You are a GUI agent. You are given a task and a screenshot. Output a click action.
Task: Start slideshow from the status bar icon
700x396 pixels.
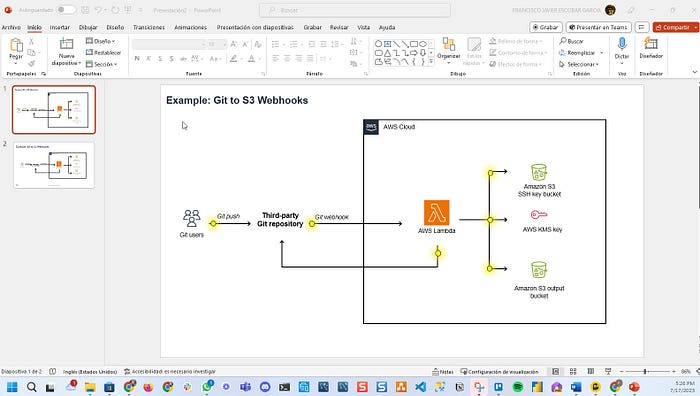tap(608, 371)
